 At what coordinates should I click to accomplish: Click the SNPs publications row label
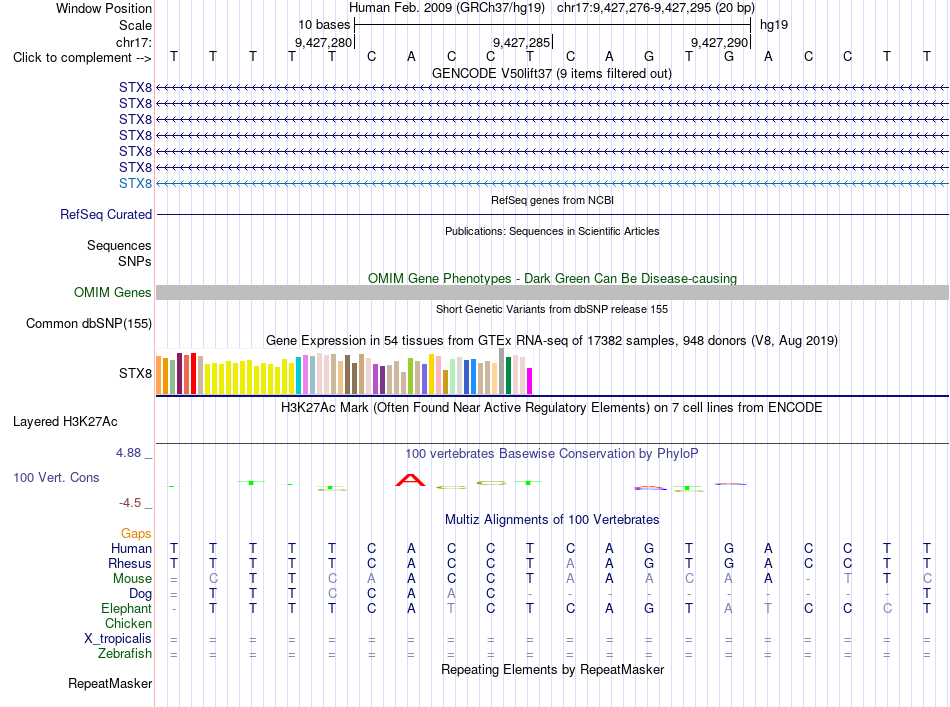tap(135, 261)
